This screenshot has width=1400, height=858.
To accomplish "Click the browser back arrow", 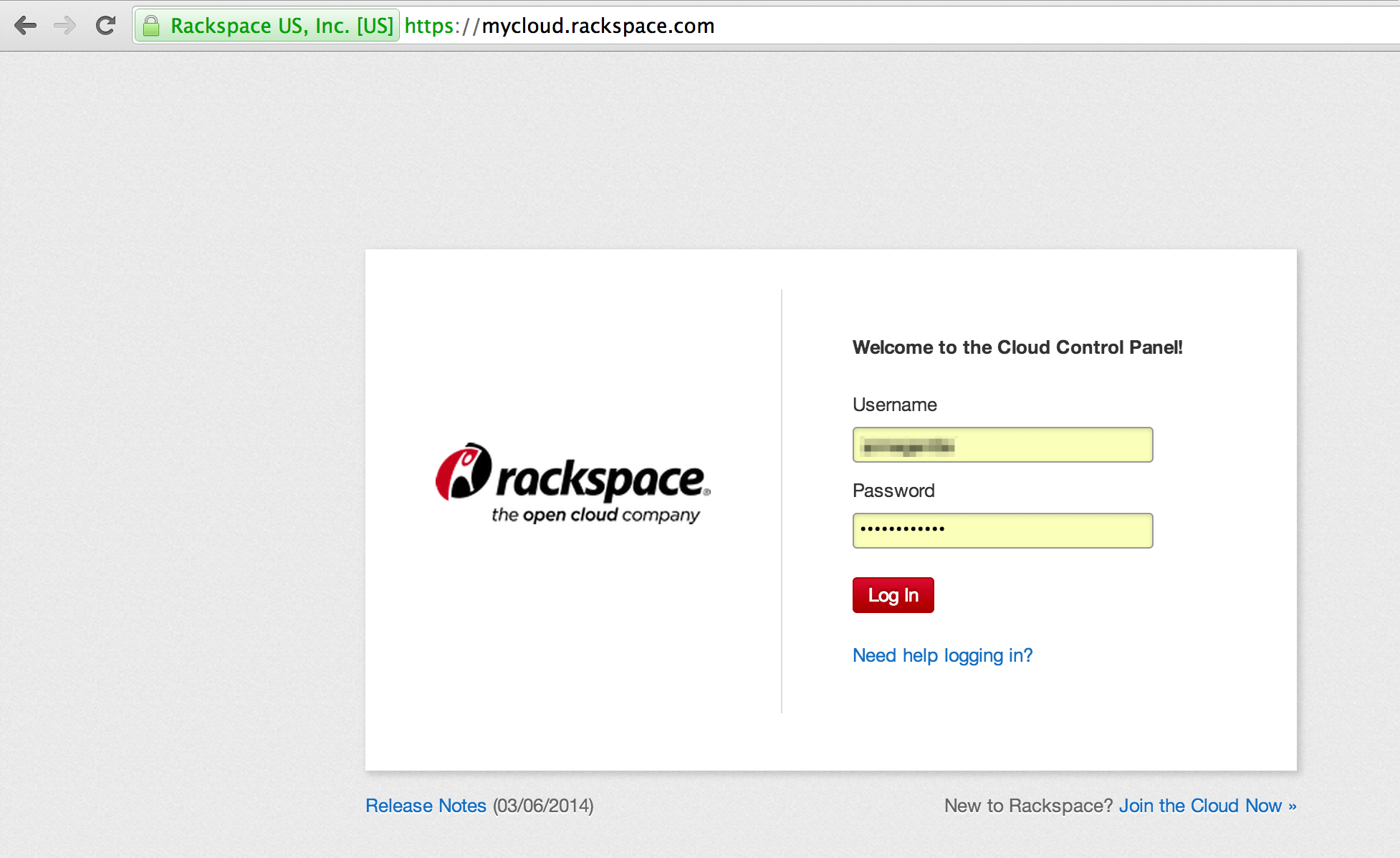I will pyautogui.click(x=25, y=26).
